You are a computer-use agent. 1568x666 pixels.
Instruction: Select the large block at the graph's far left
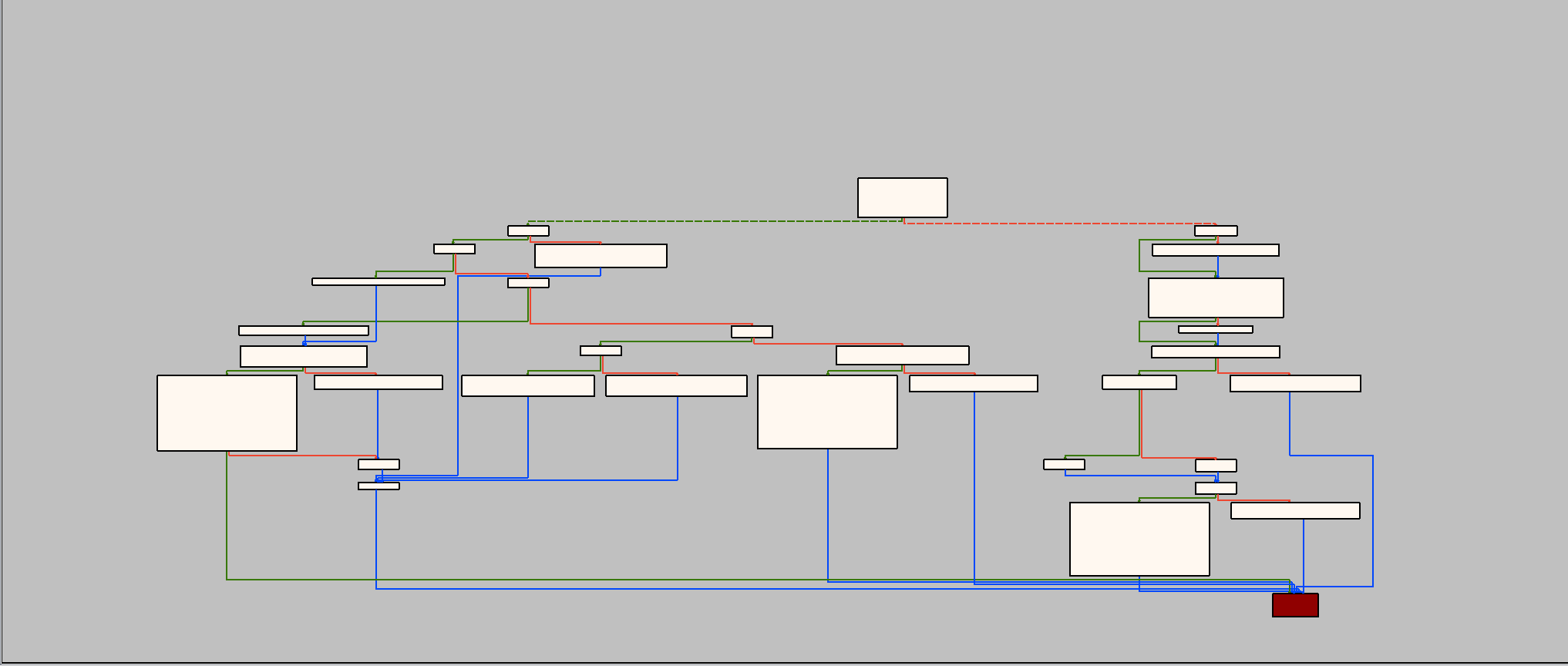pyautogui.click(x=227, y=413)
